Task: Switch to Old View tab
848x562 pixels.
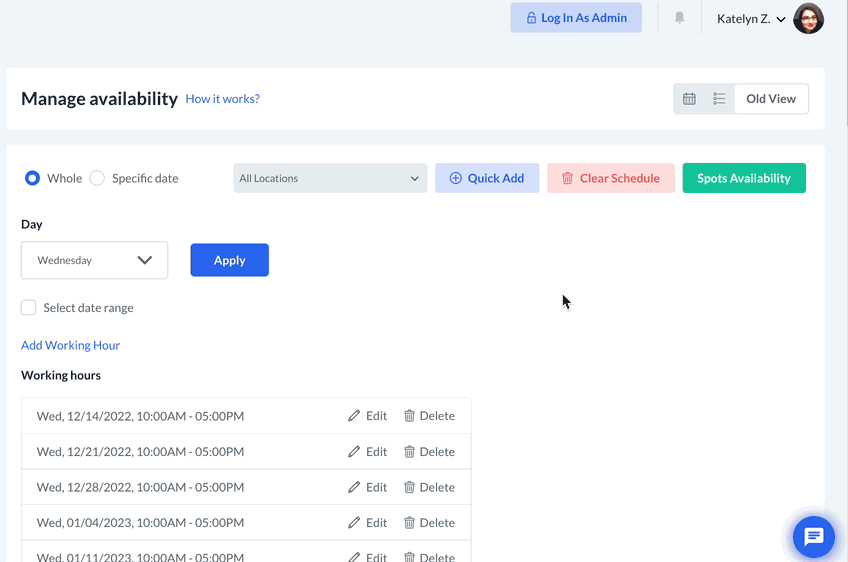Action: click(770, 99)
